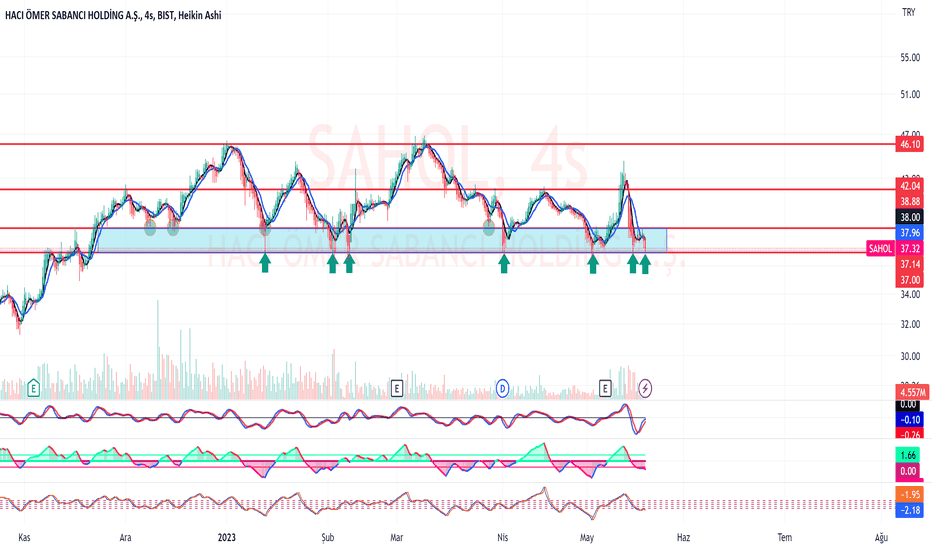Click the 51.00 price scale value
Screen dimensions: 932x550
pos(910,95)
